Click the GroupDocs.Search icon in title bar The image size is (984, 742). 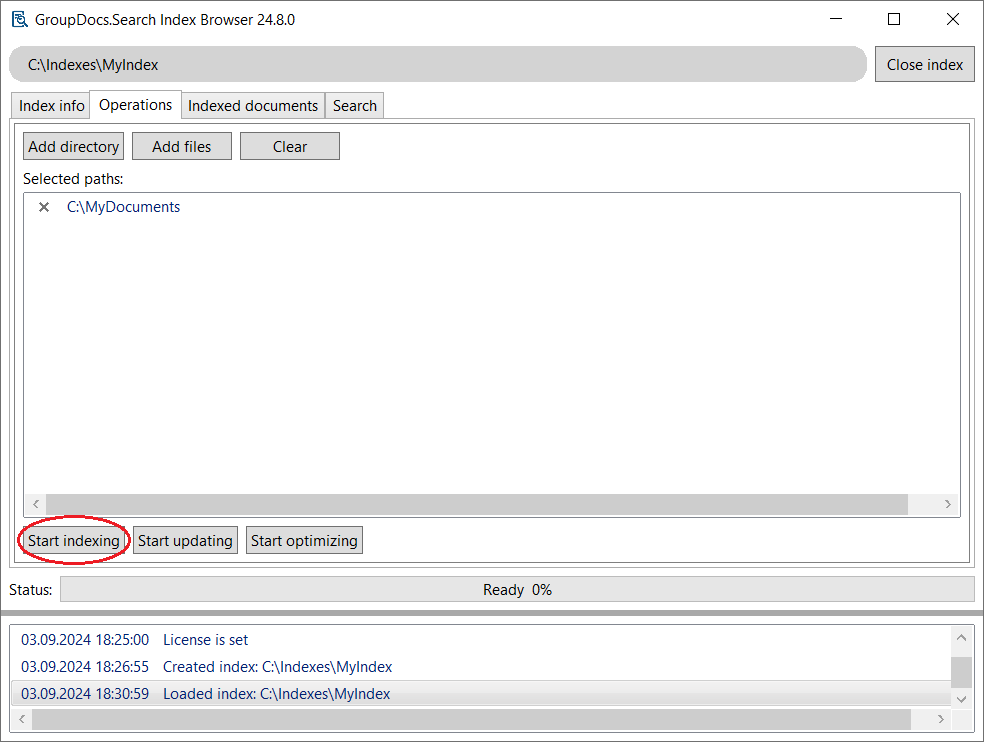(20, 18)
